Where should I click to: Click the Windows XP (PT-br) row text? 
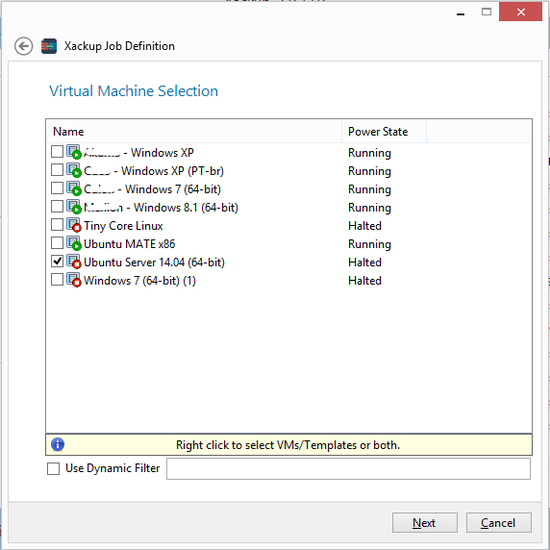tap(154, 171)
